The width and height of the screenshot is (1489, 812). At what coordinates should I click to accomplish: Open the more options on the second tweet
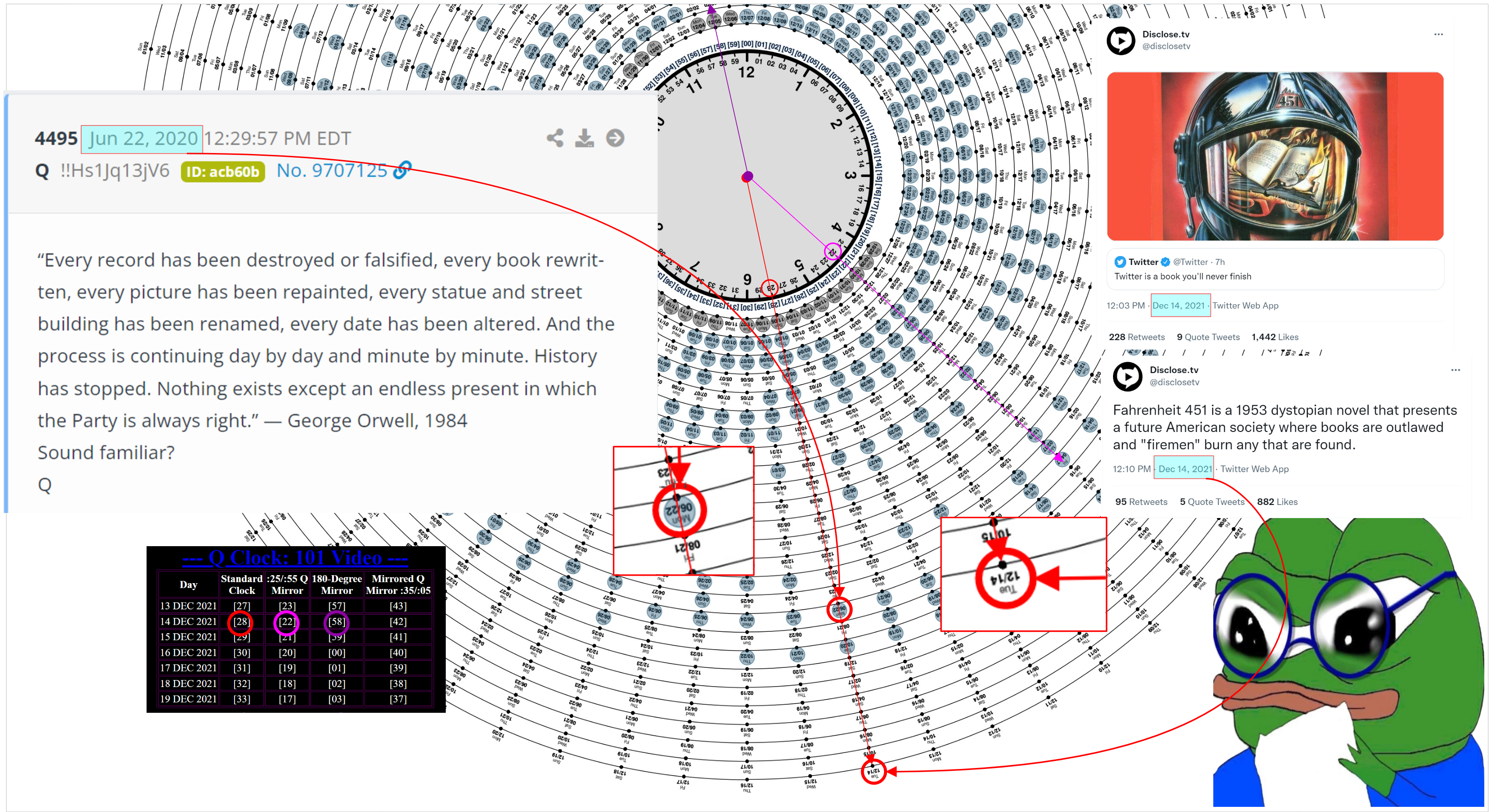[x=1455, y=370]
